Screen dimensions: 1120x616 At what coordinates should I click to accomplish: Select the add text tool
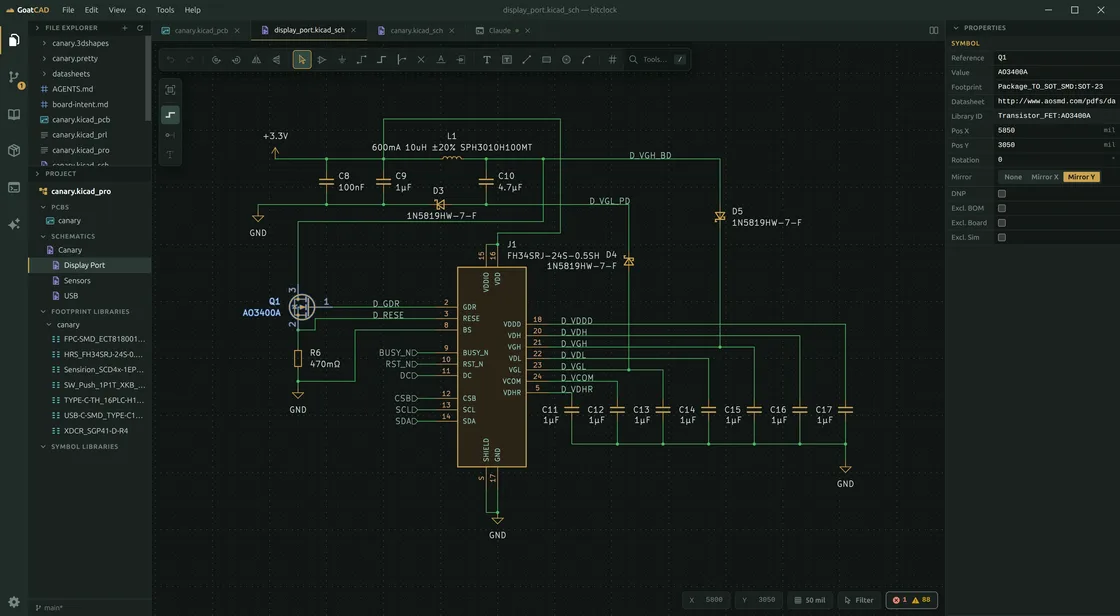point(486,59)
